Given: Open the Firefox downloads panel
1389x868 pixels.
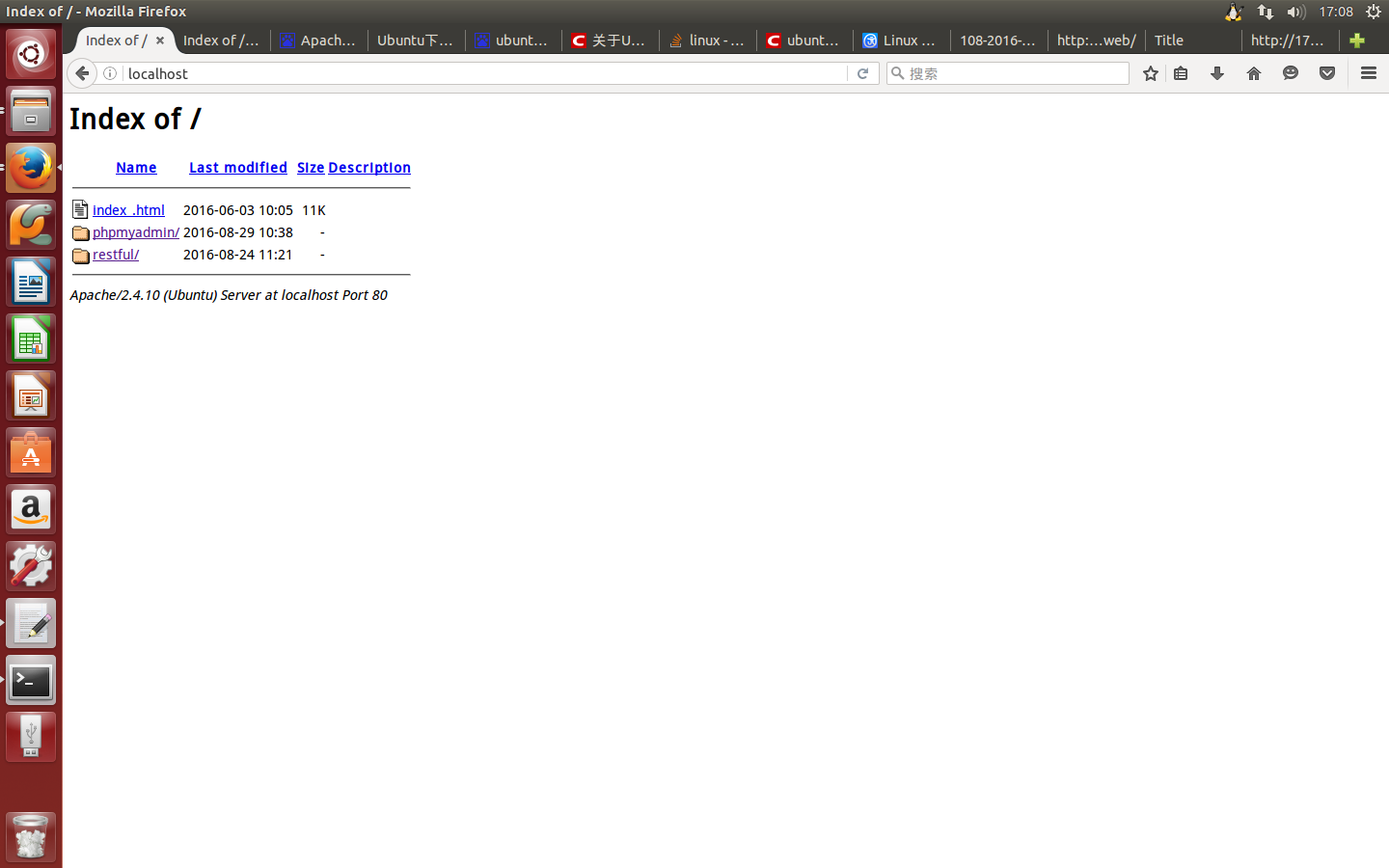Looking at the screenshot, I should [1216, 72].
